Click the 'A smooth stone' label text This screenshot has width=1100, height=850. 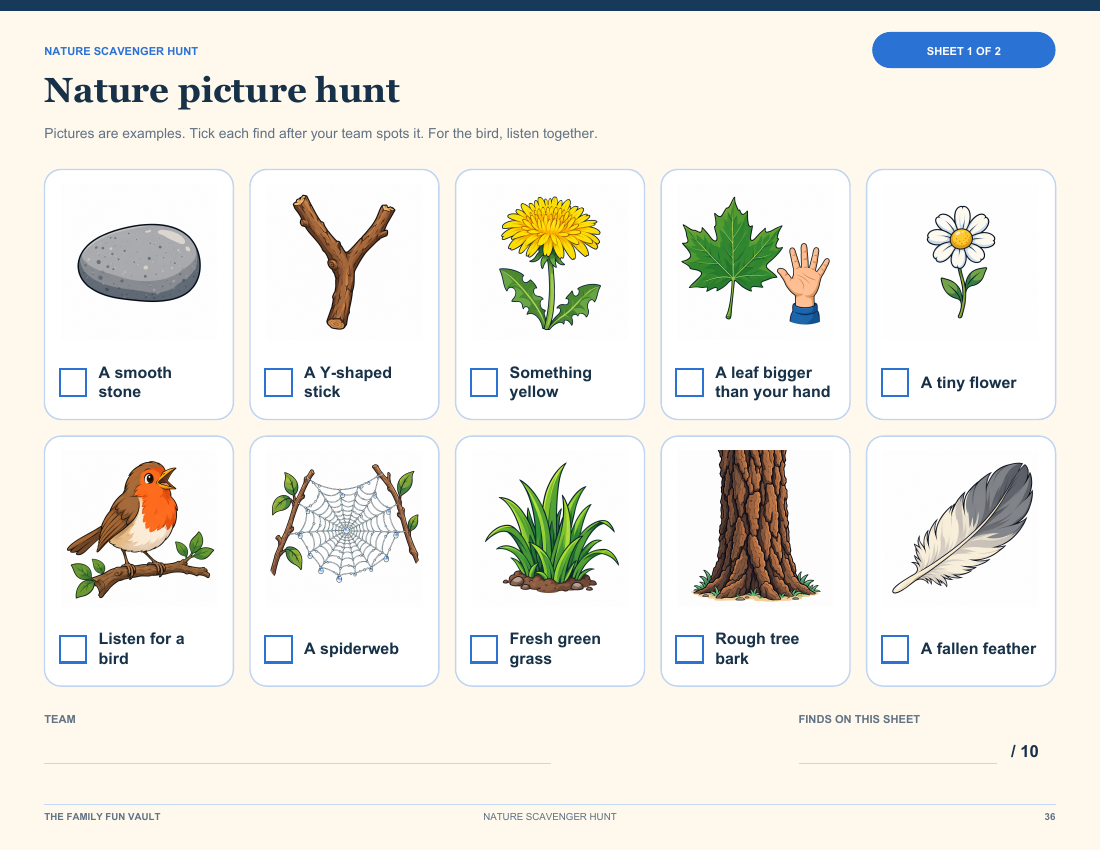[135, 382]
